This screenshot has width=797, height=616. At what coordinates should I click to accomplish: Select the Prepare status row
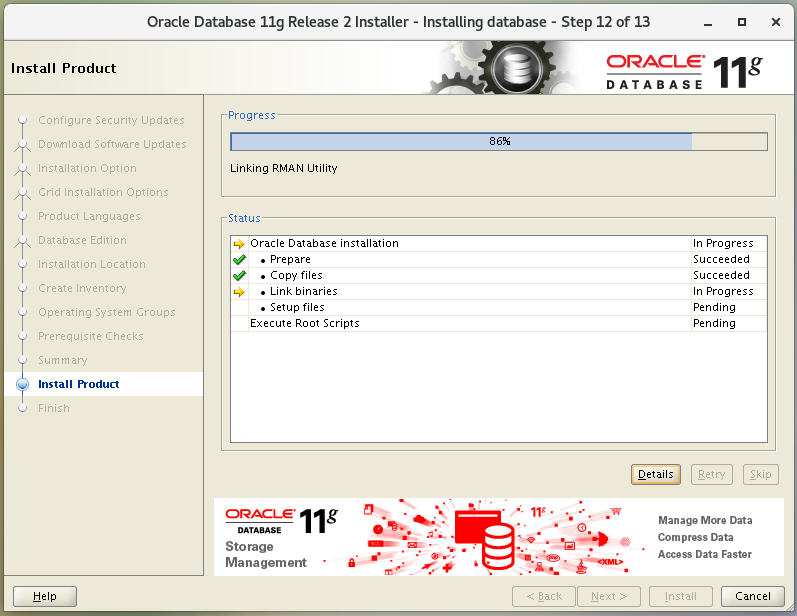[x=499, y=260]
